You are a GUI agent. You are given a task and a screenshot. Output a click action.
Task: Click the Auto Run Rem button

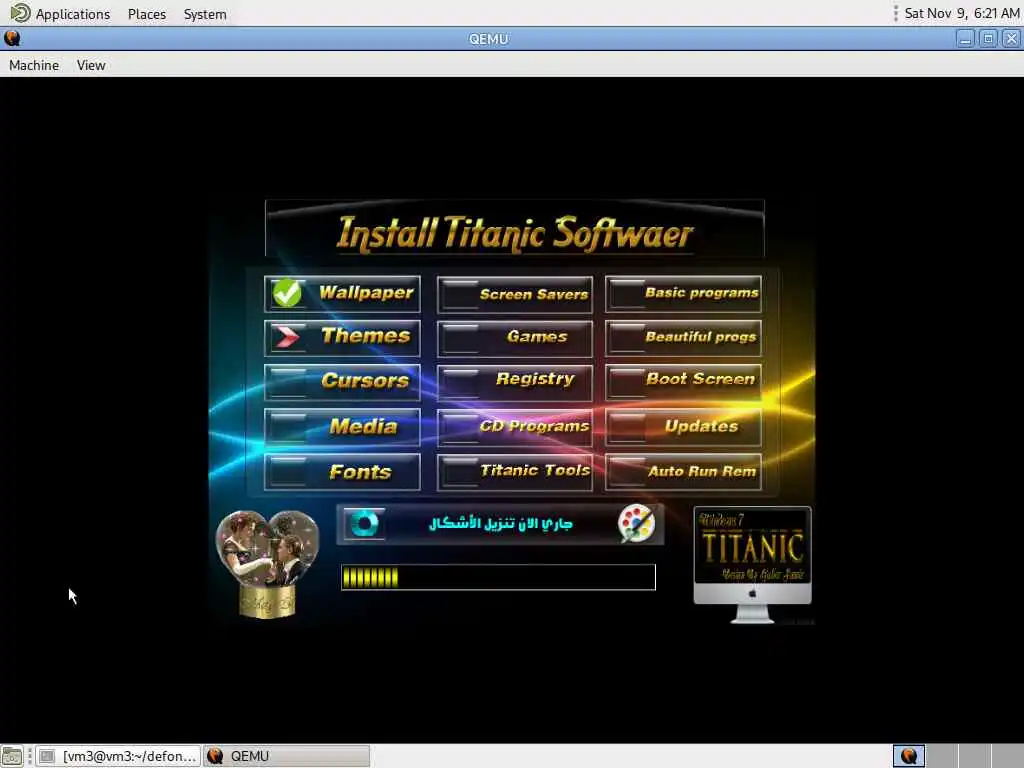click(x=683, y=472)
